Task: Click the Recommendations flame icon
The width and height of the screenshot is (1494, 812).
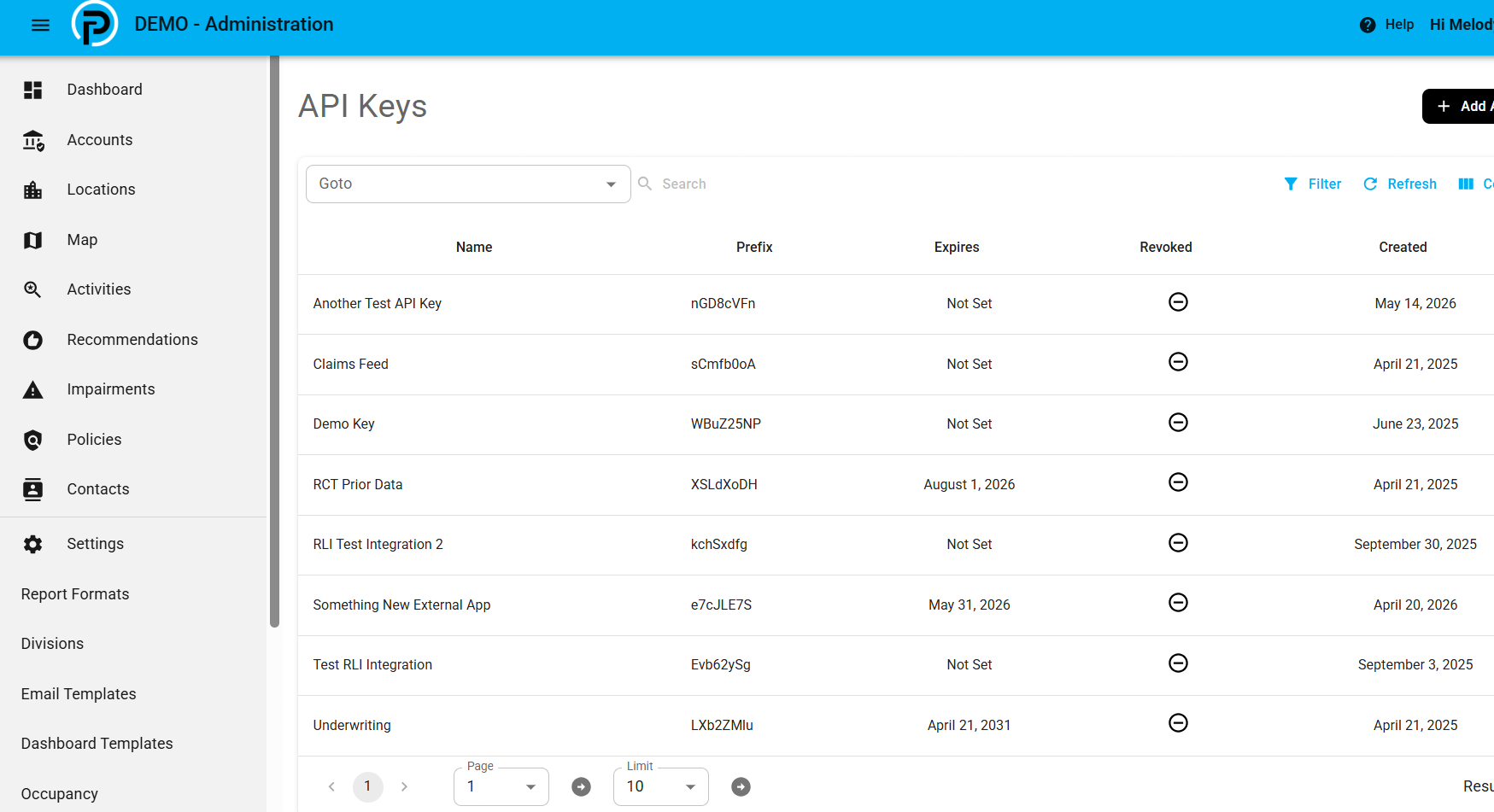Action: tap(33, 340)
